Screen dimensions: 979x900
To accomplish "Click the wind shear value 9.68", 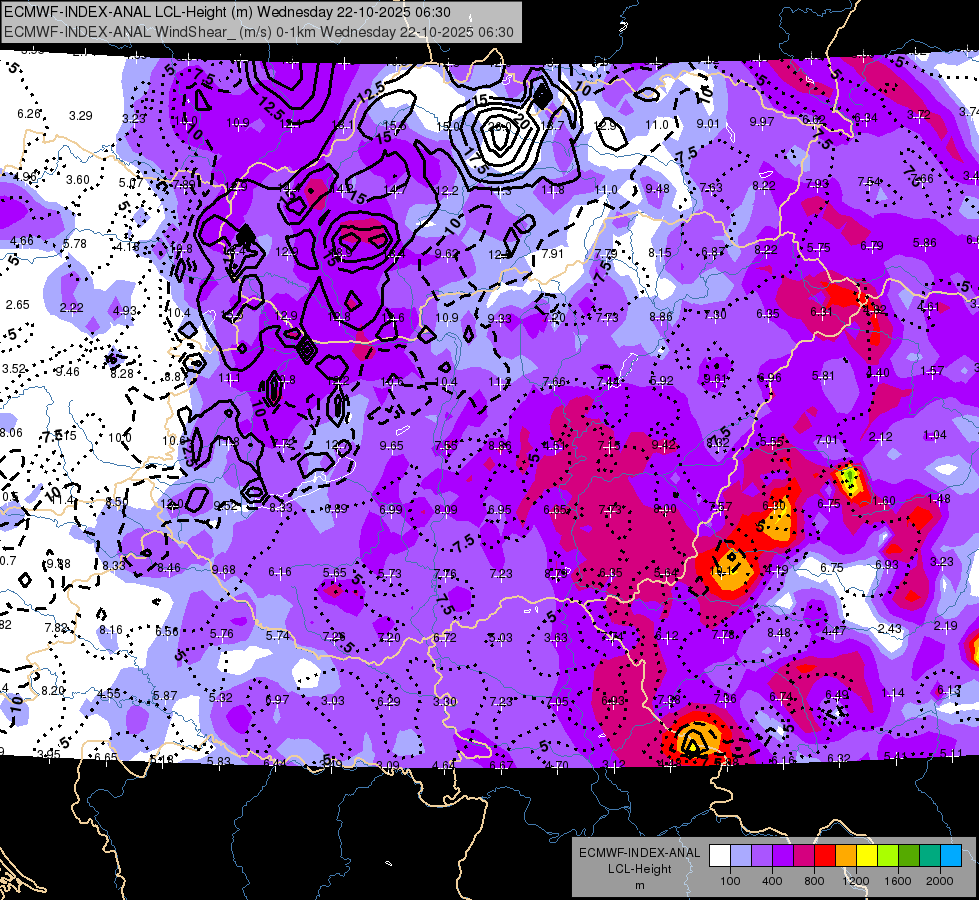I will 224,570.
